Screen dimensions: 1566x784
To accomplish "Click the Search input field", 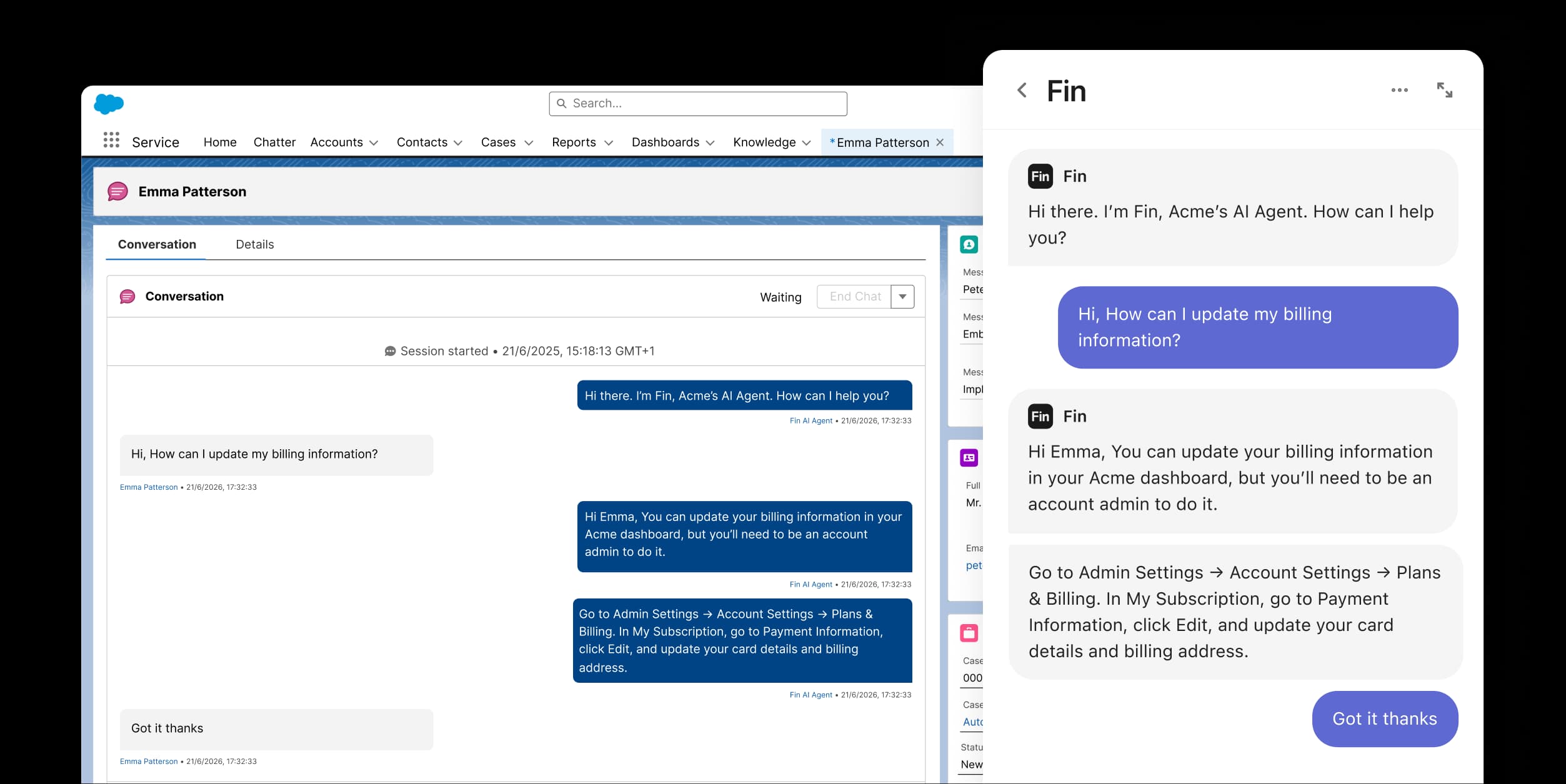I will coord(698,104).
